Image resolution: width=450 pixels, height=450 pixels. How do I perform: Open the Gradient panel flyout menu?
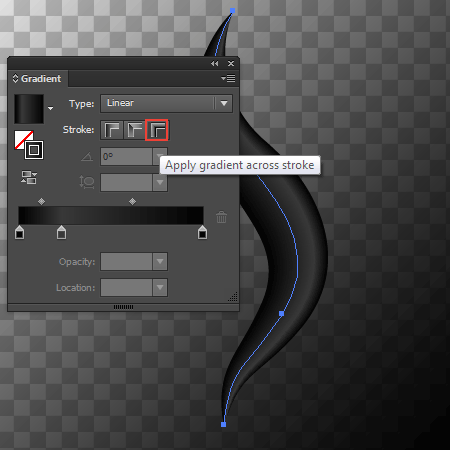coord(228,78)
